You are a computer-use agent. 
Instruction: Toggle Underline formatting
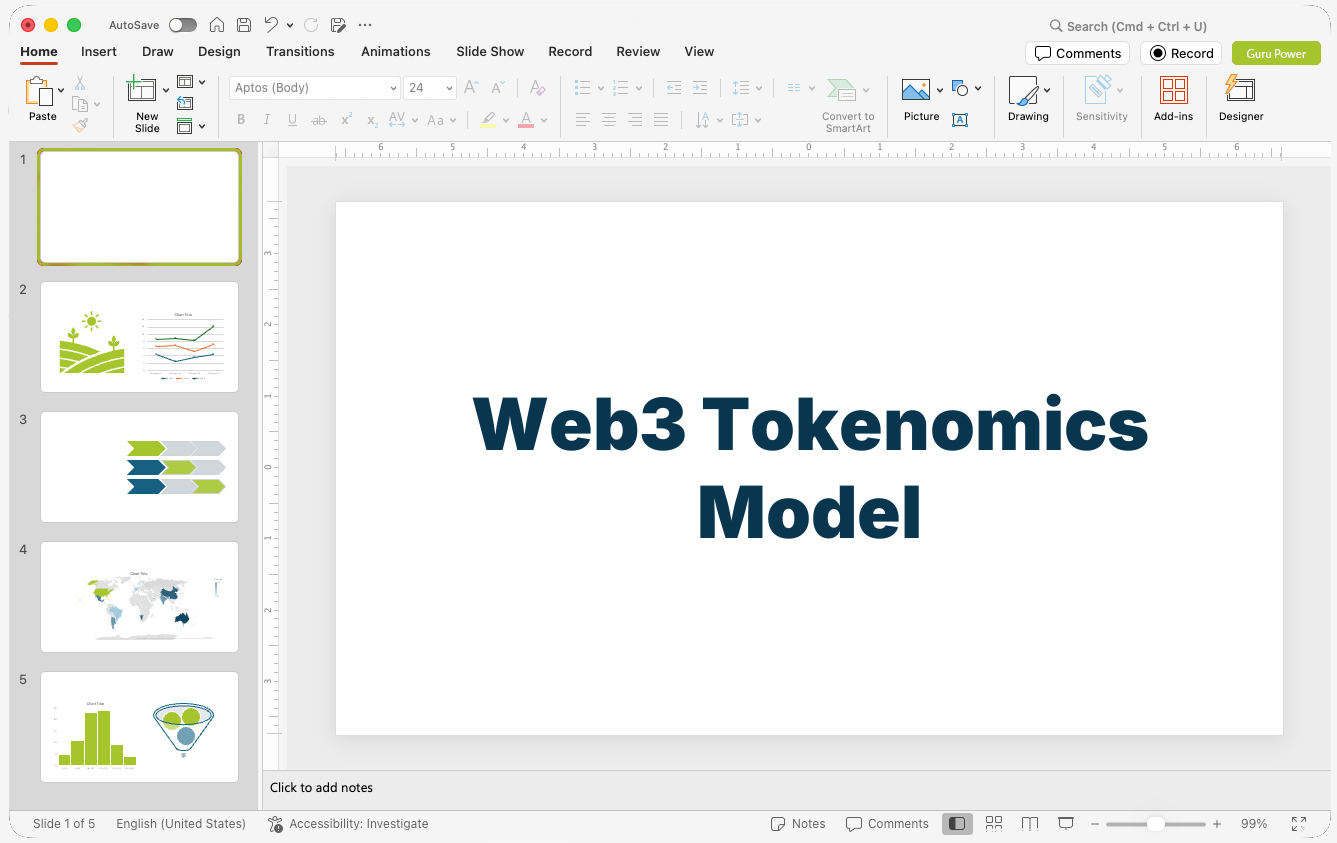point(292,120)
